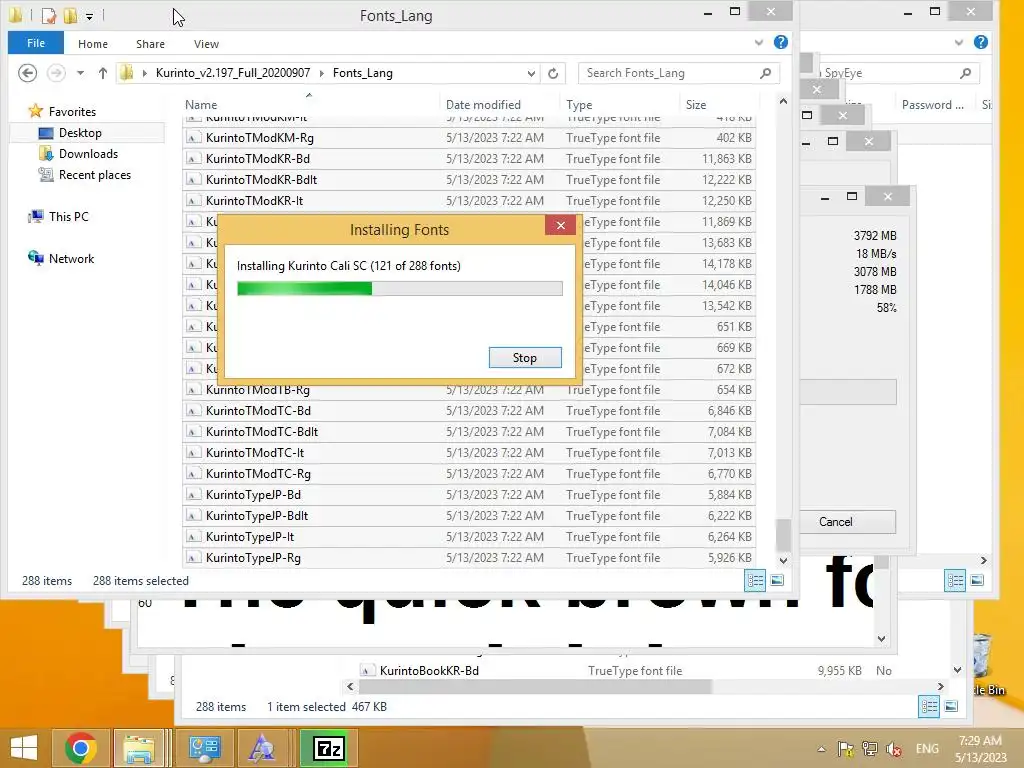Click font file icon of KurintoTypeJP-Rg
The height and width of the screenshot is (768, 1024).
pos(193,558)
